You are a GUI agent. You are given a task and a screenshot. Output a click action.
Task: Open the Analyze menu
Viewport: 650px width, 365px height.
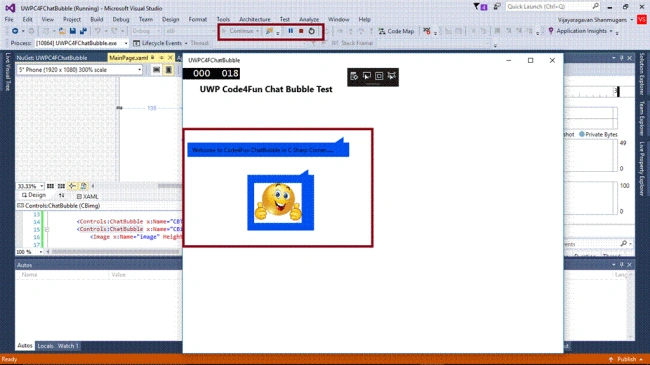click(309, 19)
